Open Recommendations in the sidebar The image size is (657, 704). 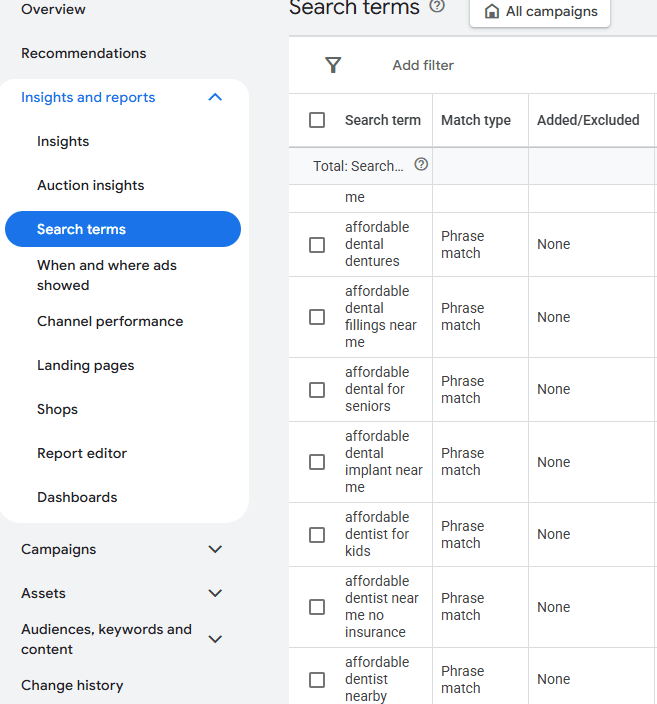84,53
